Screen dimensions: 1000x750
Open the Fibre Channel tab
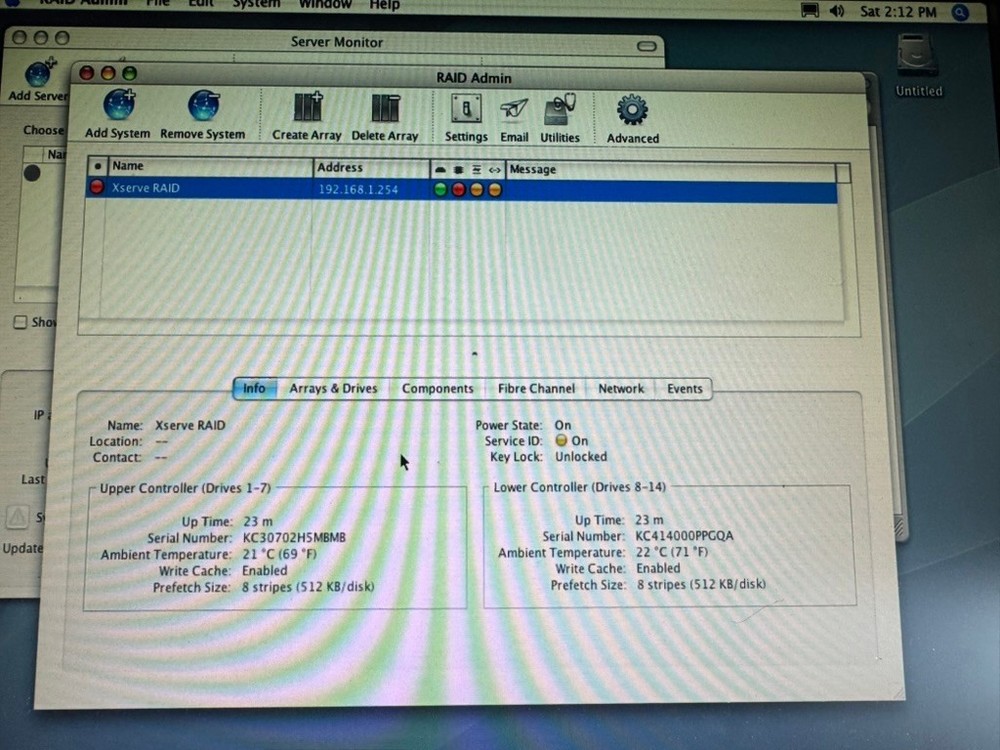(536, 388)
